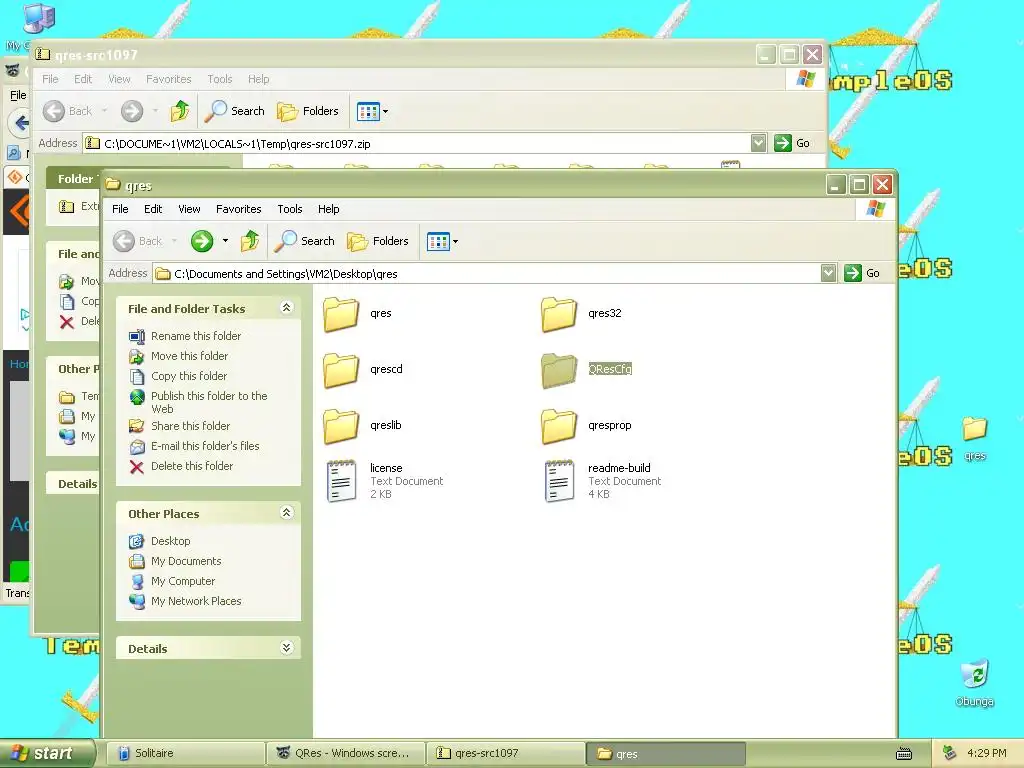Click Up icon in qres-src1097 window
1024x768 pixels.
click(x=180, y=111)
